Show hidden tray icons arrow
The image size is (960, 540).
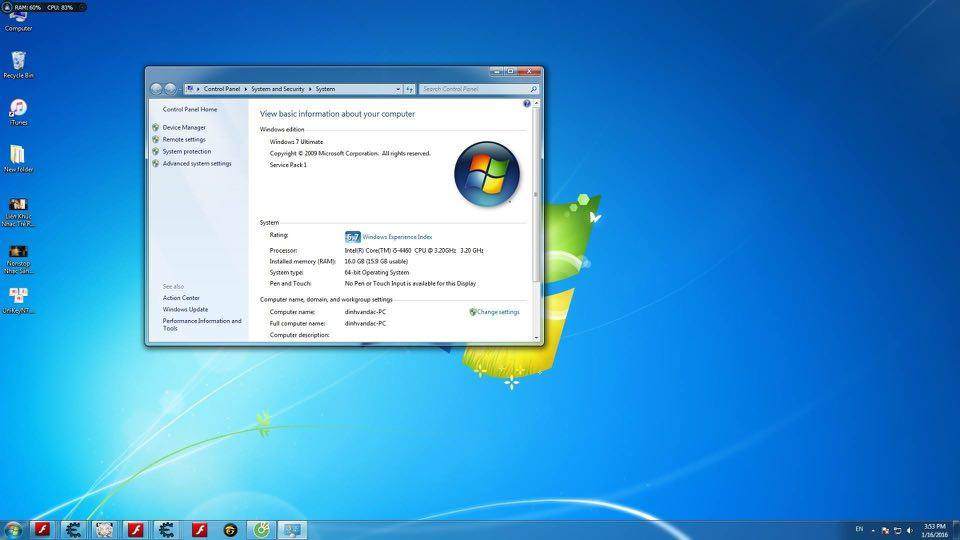coord(873,530)
